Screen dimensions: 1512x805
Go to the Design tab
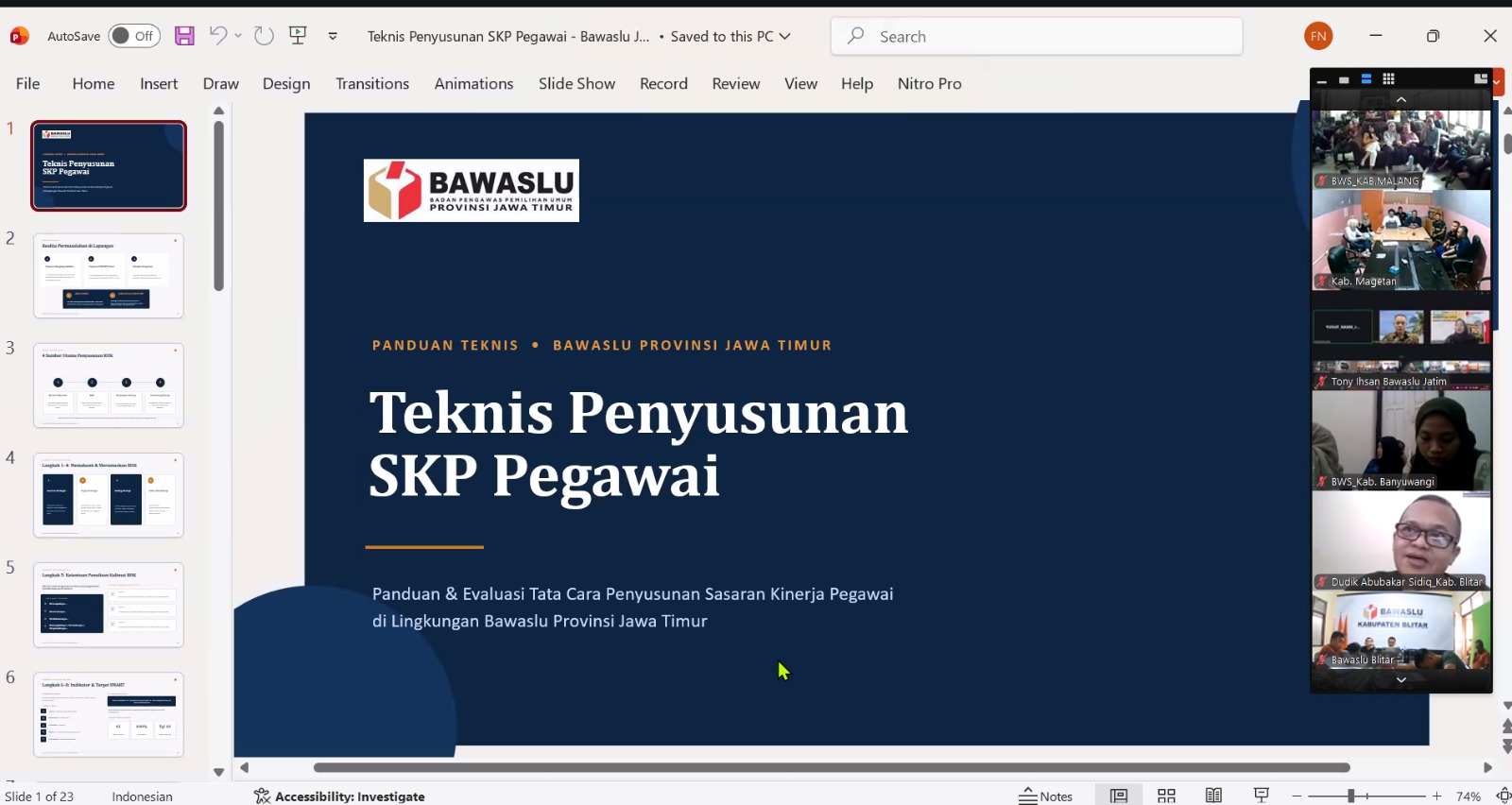(286, 83)
